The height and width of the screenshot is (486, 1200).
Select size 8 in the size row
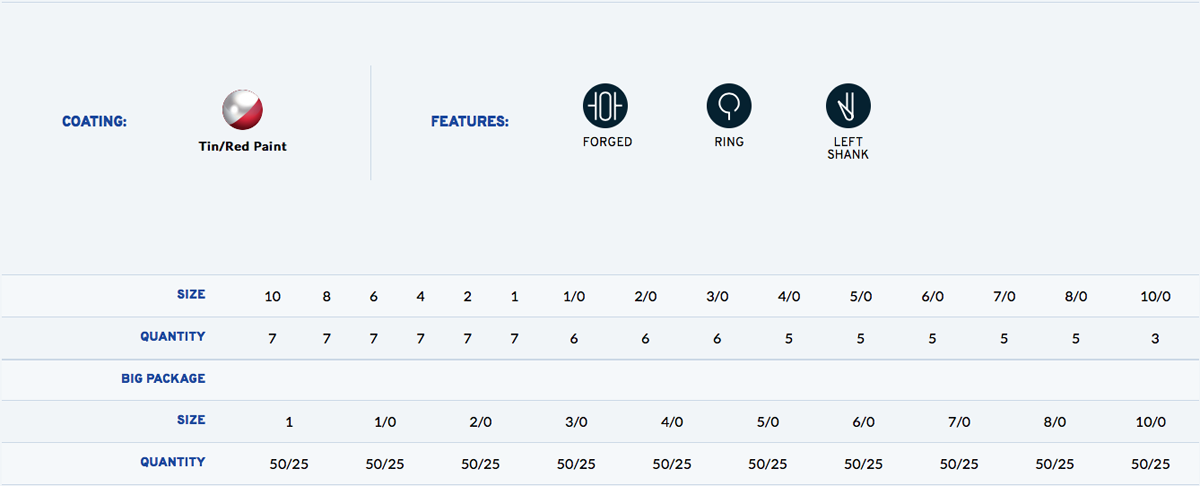click(326, 296)
